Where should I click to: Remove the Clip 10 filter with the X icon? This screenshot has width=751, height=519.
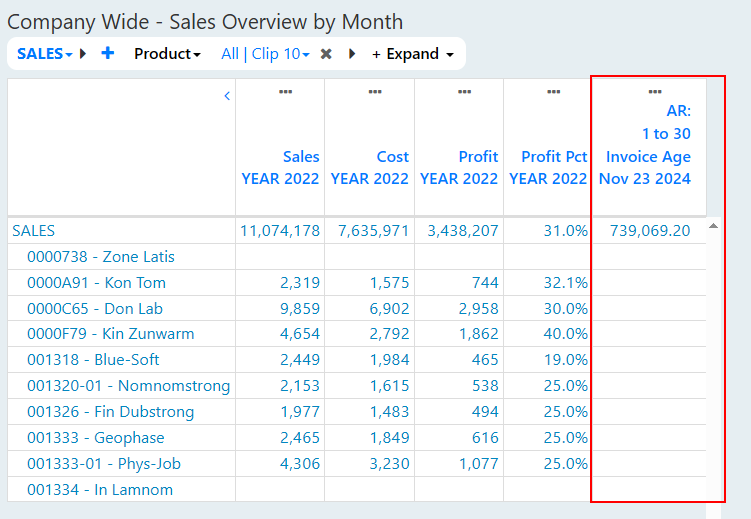coord(326,54)
